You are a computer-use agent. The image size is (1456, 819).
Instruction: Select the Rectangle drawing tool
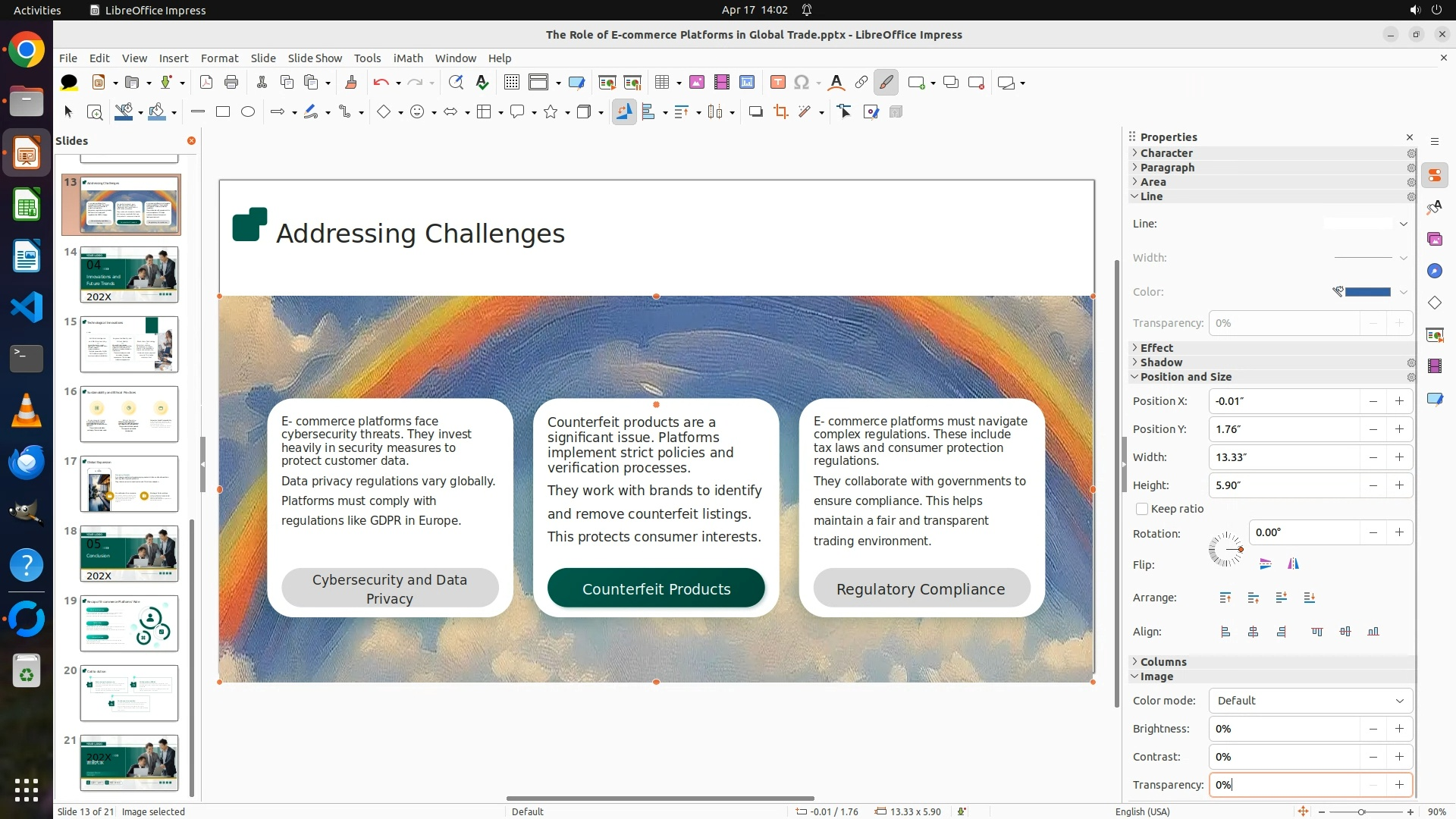(x=223, y=112)
